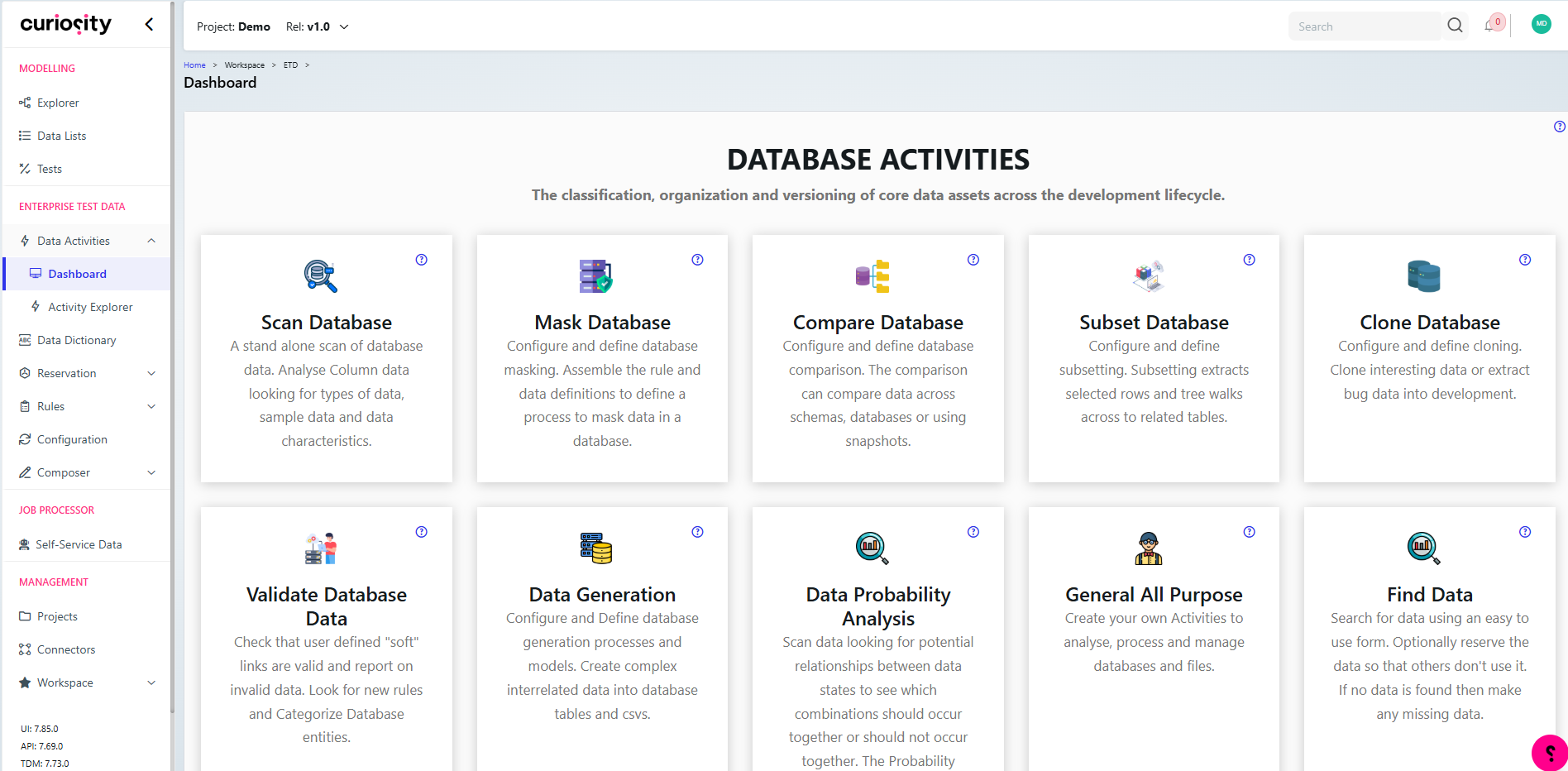Open Workspace from the breadcrumb trail
The height and width of the screenshot is (771, 1568).
pyautogui.click(x=244, y=65)
